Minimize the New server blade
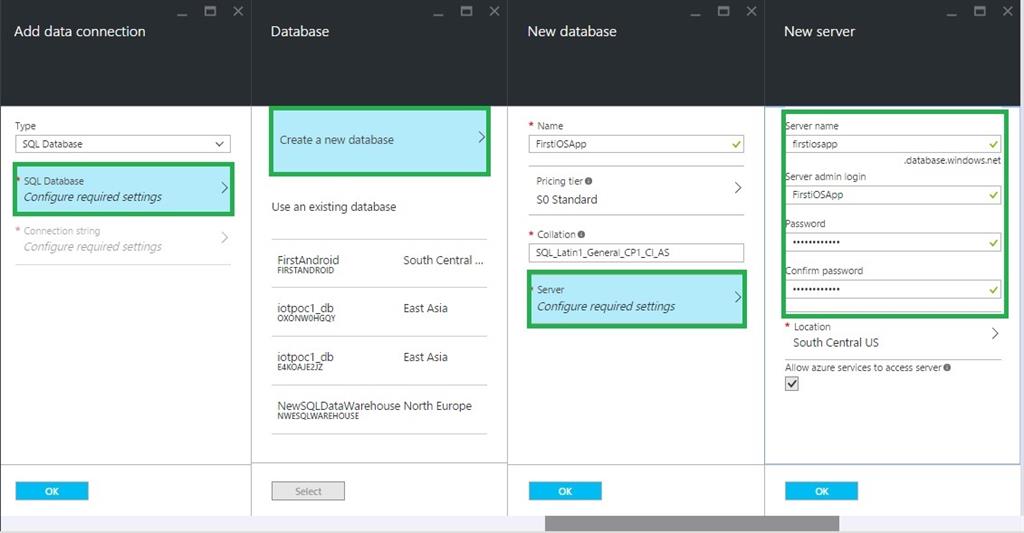 953,11
